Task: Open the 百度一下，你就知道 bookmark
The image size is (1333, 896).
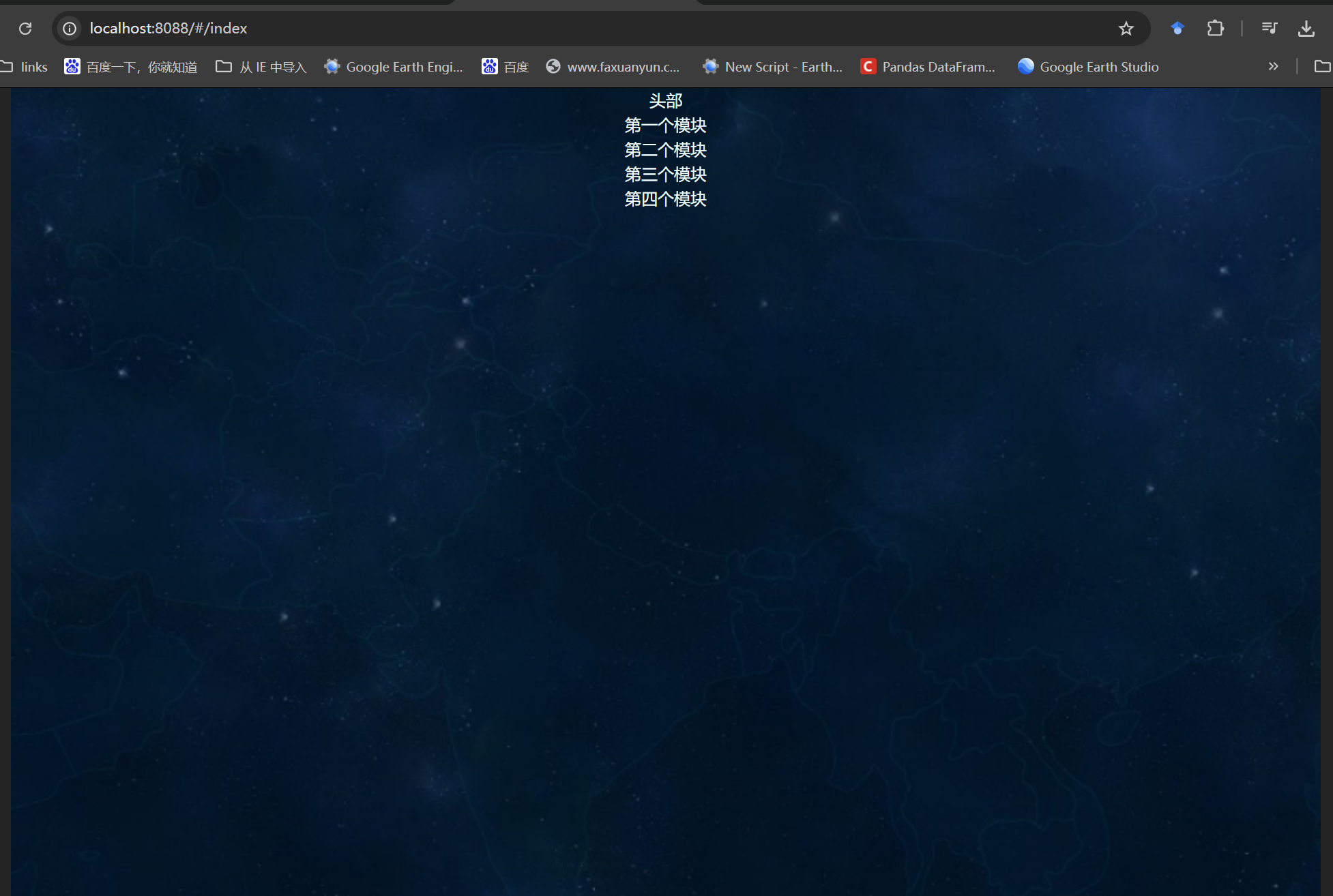Action: tap(131, 67)
